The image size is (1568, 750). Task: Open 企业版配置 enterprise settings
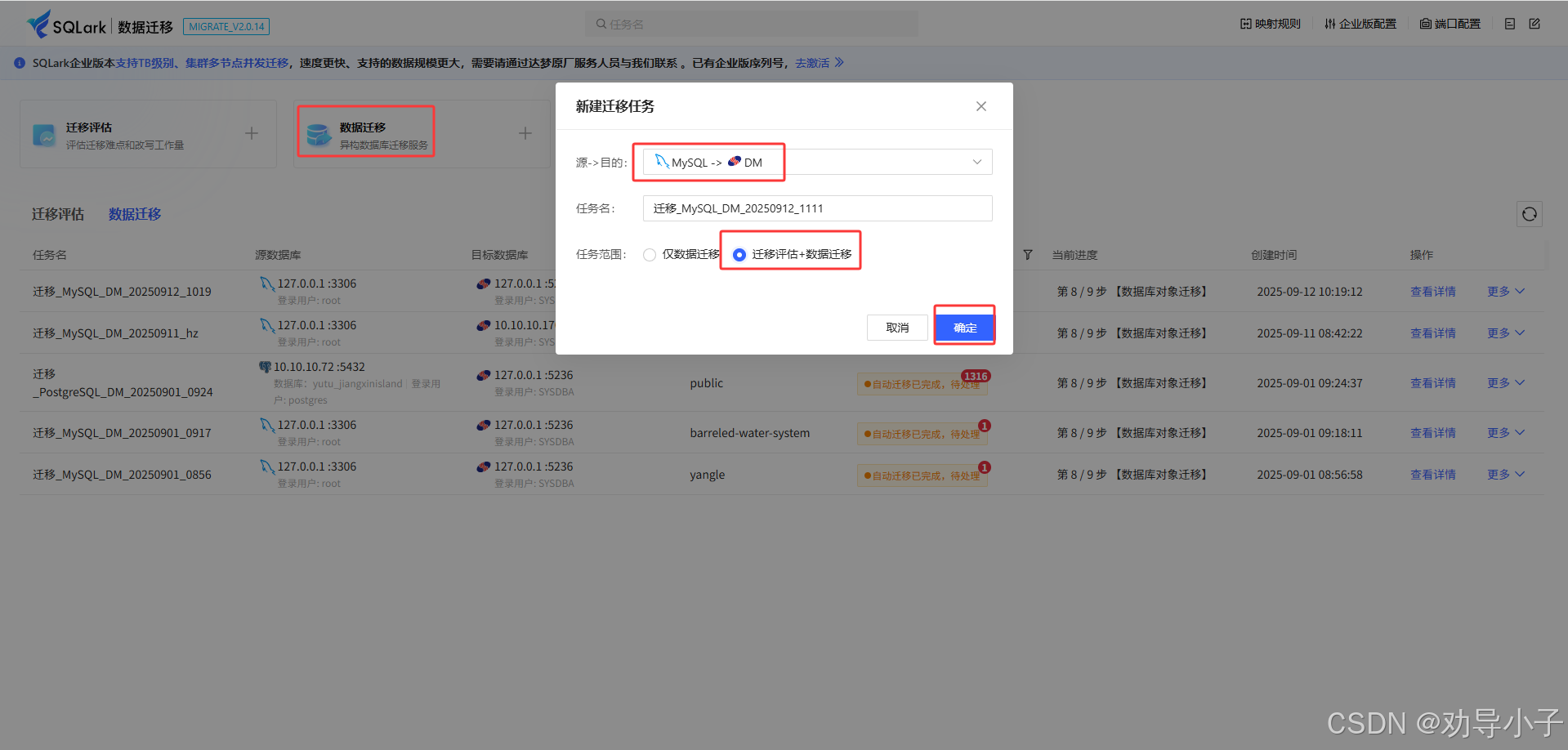point(1360,24)
